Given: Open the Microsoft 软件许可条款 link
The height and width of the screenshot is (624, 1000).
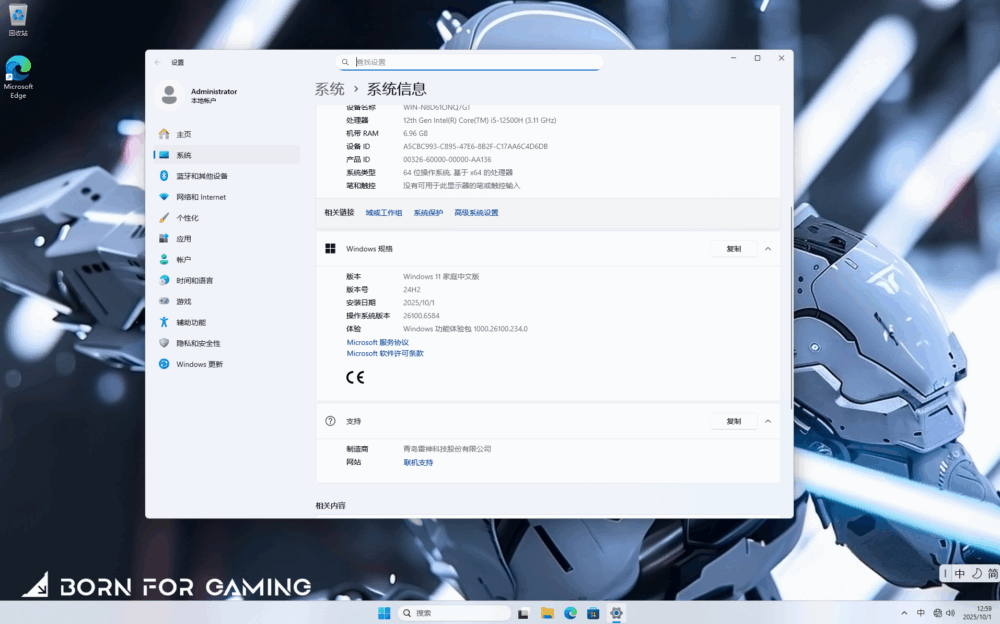Looking at the screenshot, I should pyautogui.click(x=385, y=353).
